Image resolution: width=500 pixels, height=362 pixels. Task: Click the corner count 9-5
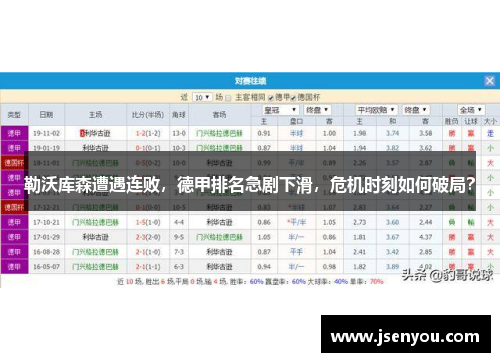point(179,237)
